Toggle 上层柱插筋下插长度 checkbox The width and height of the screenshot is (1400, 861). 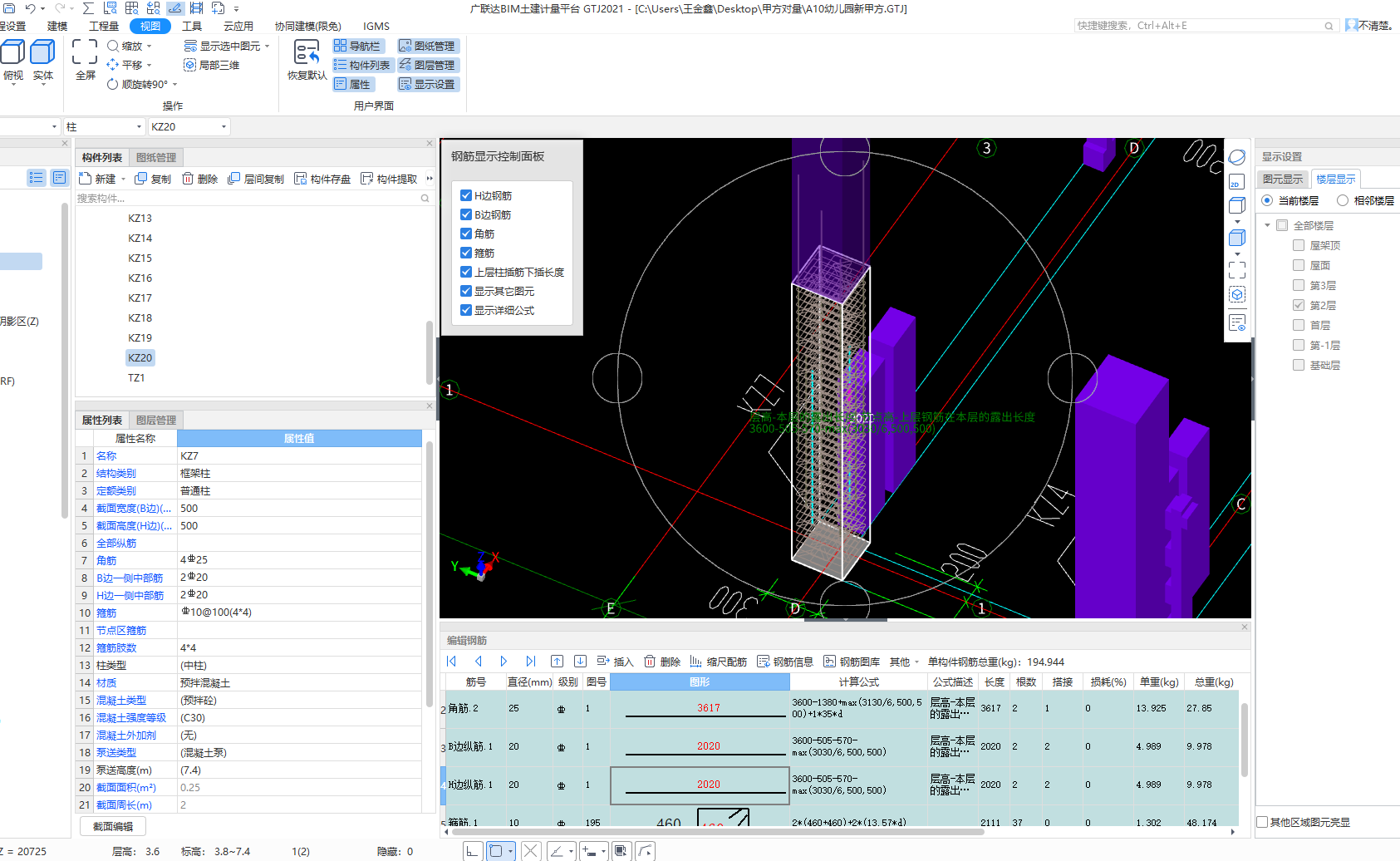[x=466, y=272]
